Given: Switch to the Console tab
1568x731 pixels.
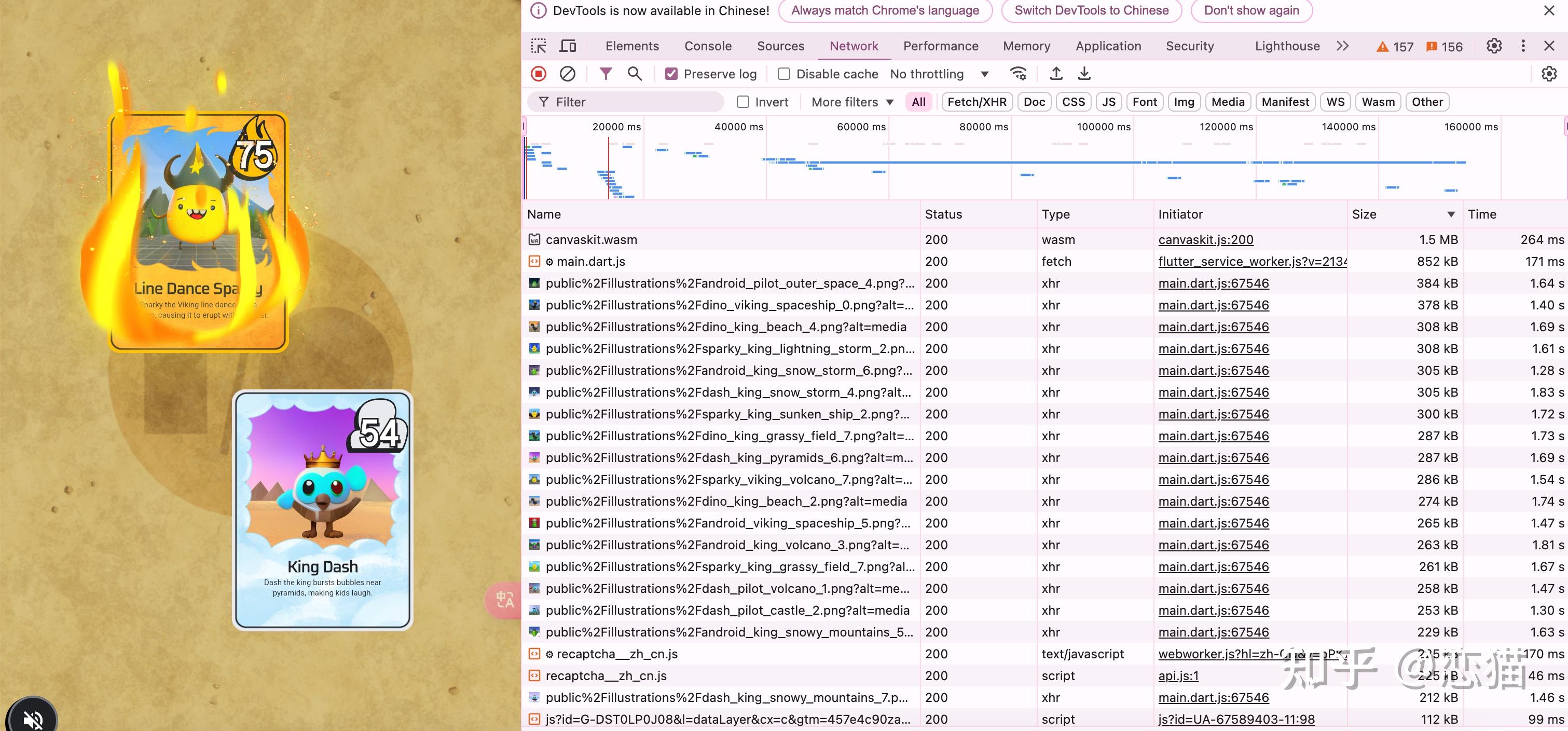Looking at the screenshot, I should coord(707,46).
